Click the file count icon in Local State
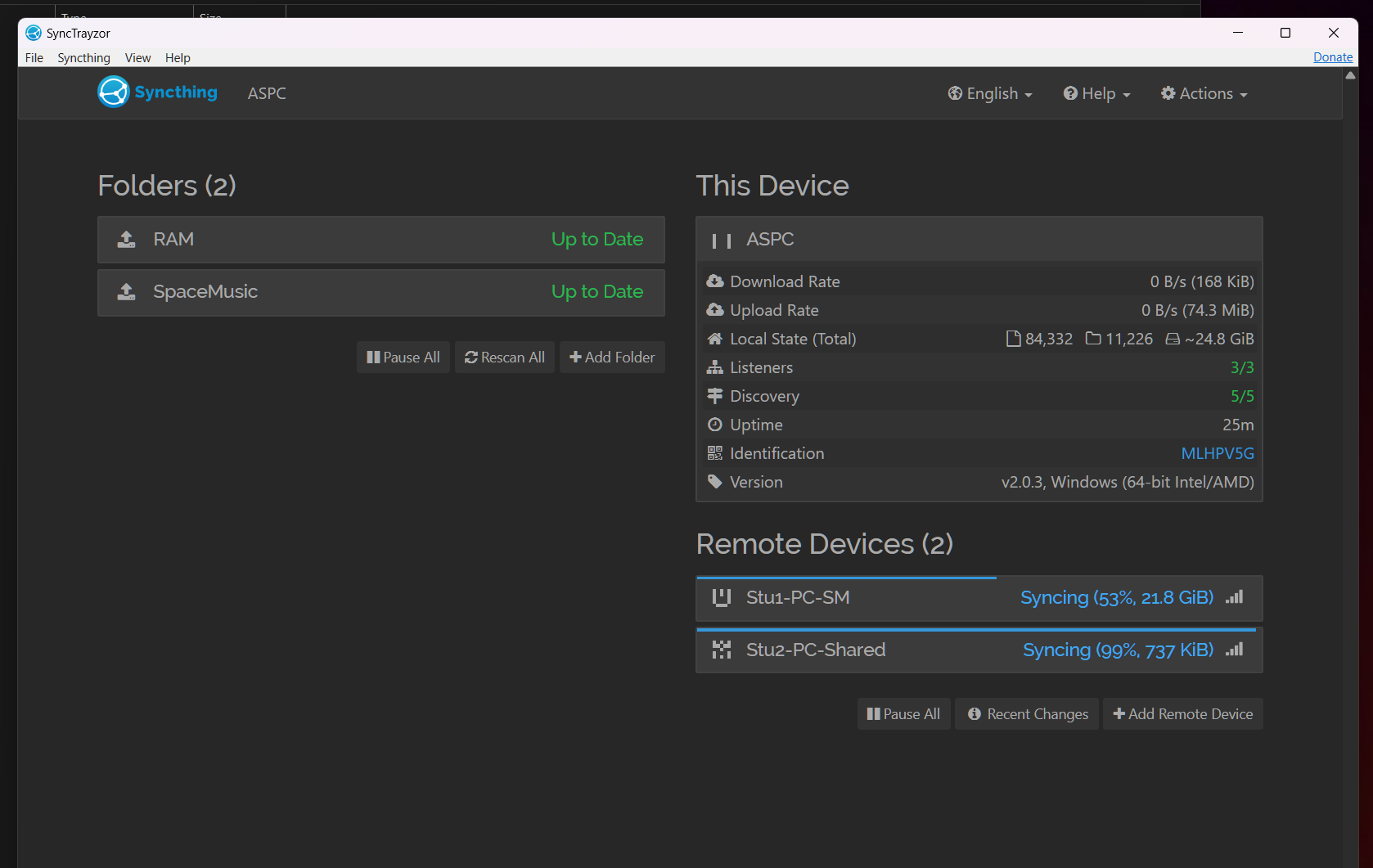This screenshot has height=868, width=1373. (1014, 339)
